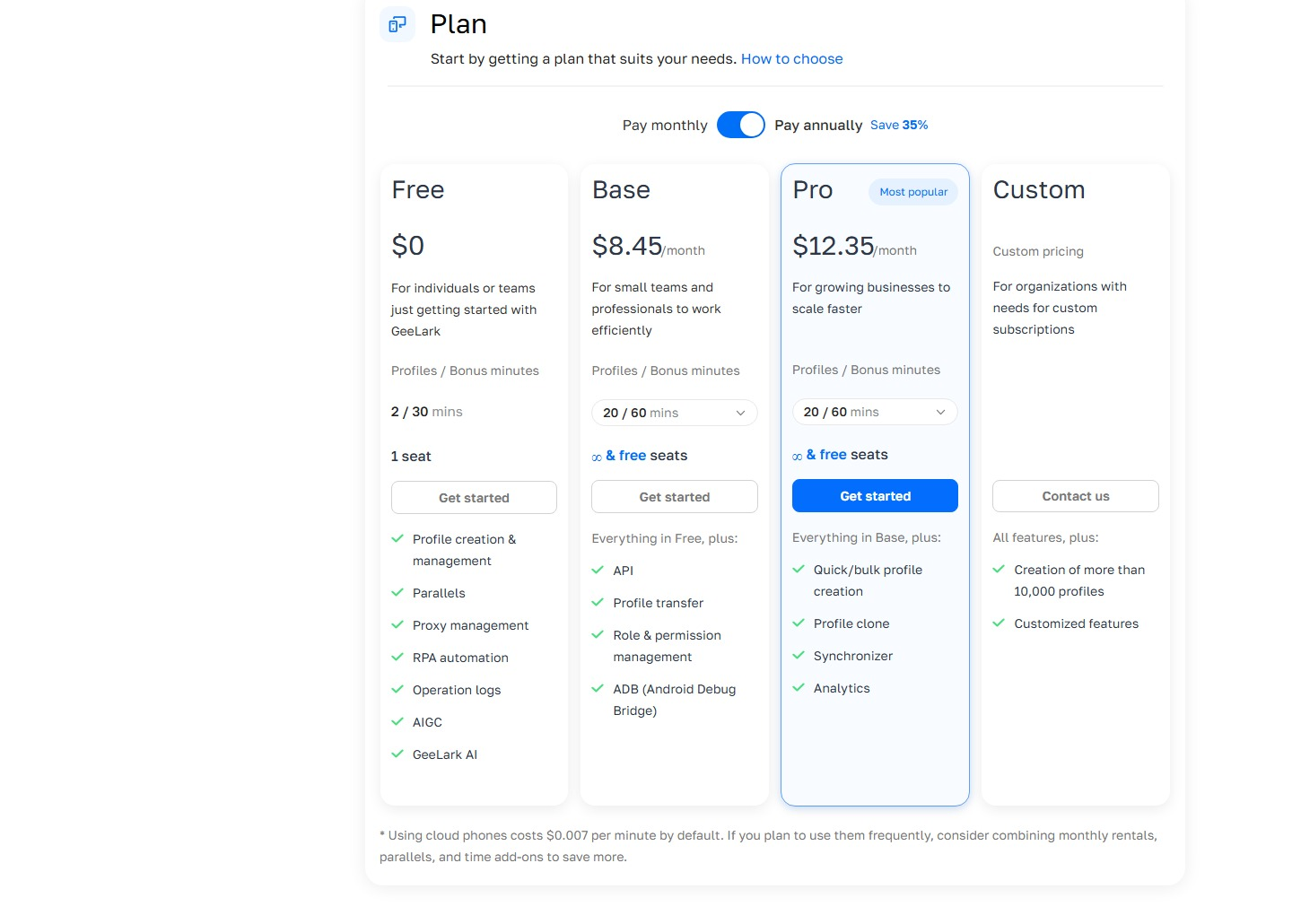This screenshot has height=924, width=1292.
Task: Click Get started on the Base plan
Action: tap(675, 497)
